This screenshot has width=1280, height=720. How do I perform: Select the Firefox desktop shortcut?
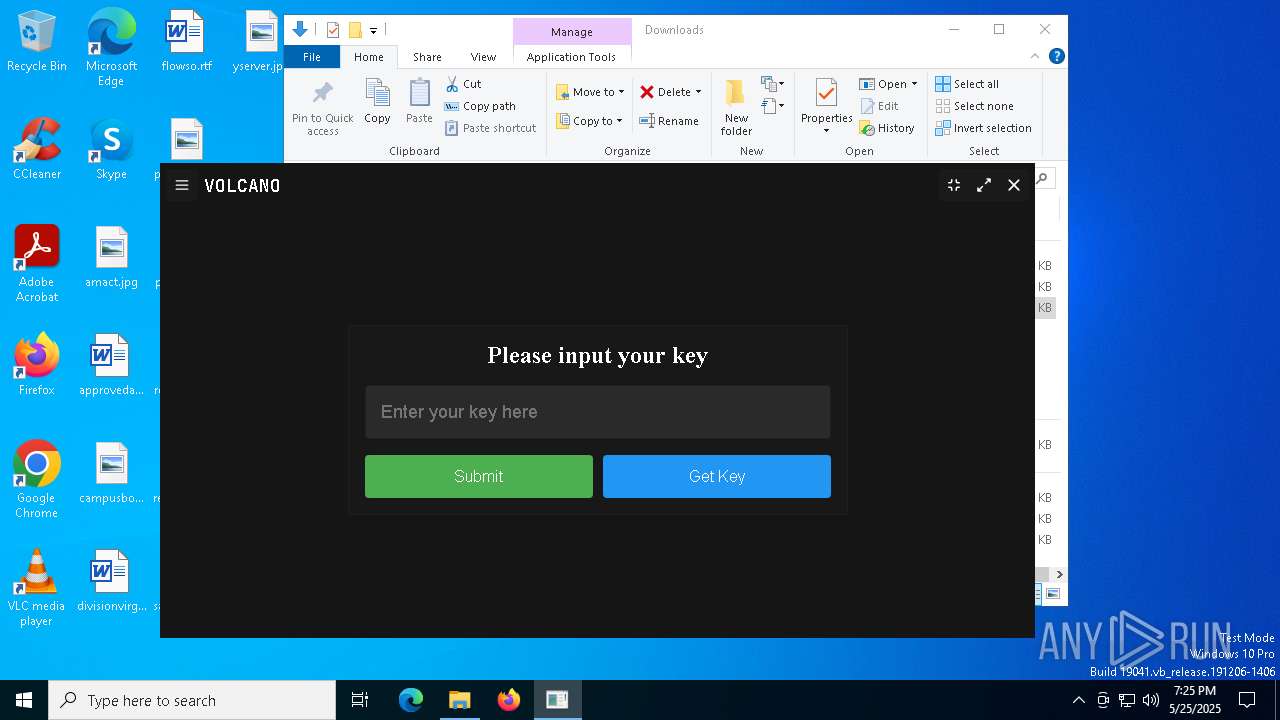pos(37,365)
